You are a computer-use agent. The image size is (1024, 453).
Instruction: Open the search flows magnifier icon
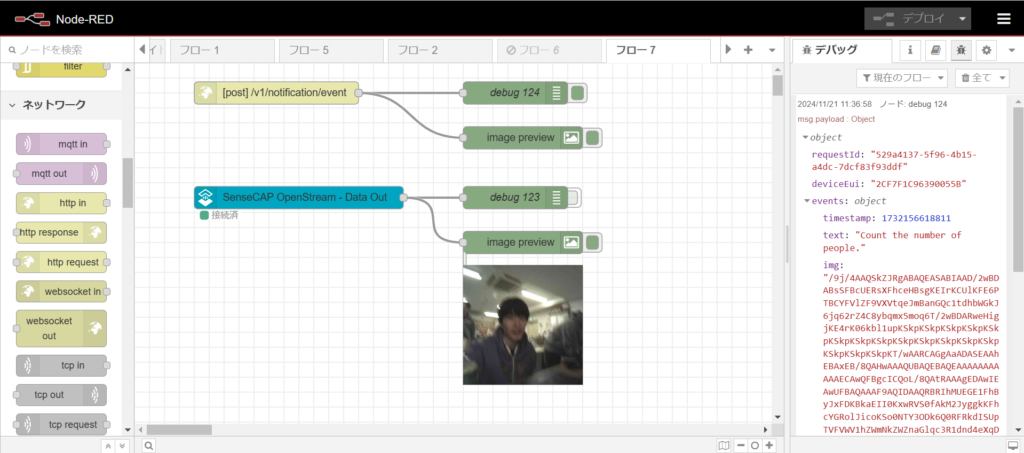(x=149, y=445)
